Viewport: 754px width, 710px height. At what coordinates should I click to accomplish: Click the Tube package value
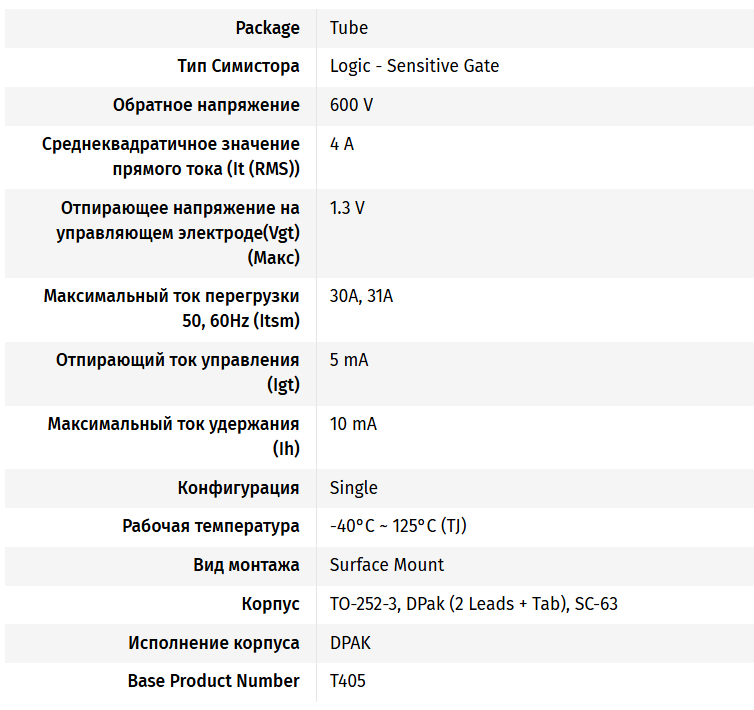point(349,28)
